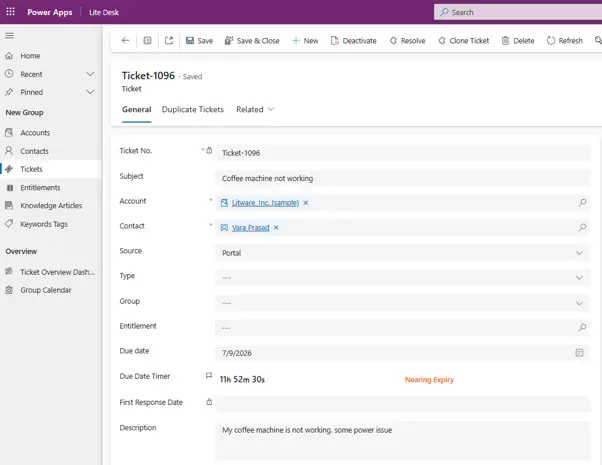Image resolution: width=602 pixels, height=465 pixels.
Task: Click the Ticket No. field
Action: (402, 153)
